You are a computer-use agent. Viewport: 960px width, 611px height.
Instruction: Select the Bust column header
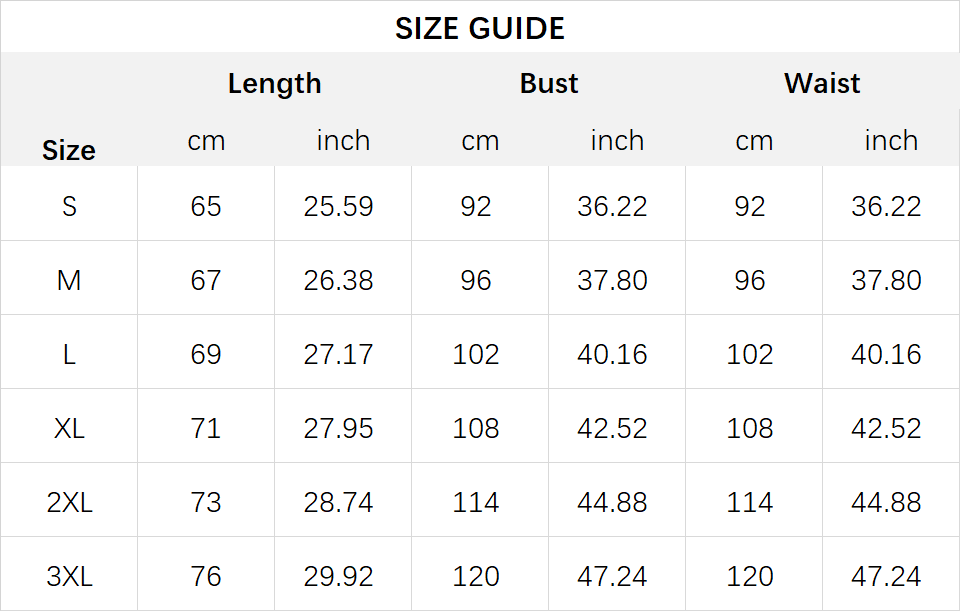(x=549, y=83)
